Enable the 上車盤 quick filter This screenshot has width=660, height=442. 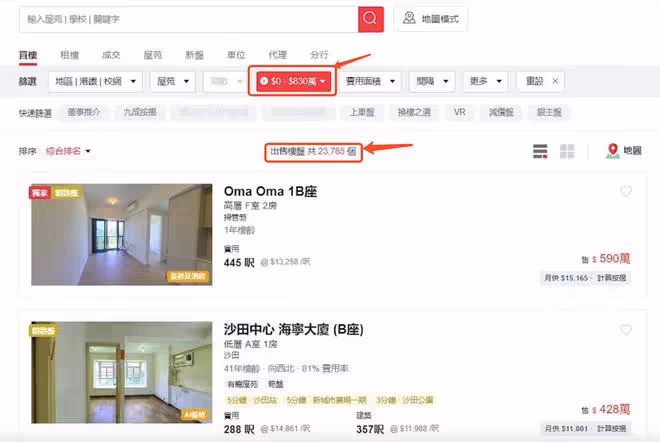(362, 112)
